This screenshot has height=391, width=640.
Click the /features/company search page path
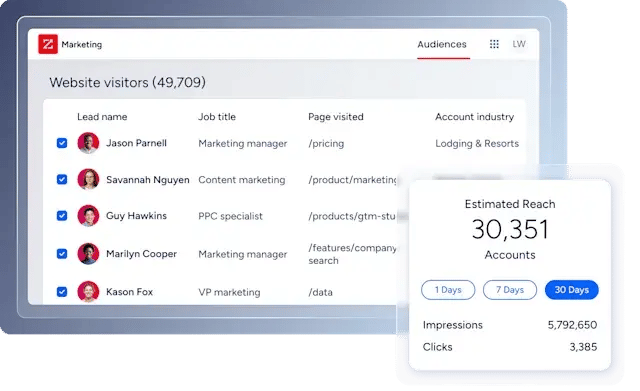pos(352,254)
